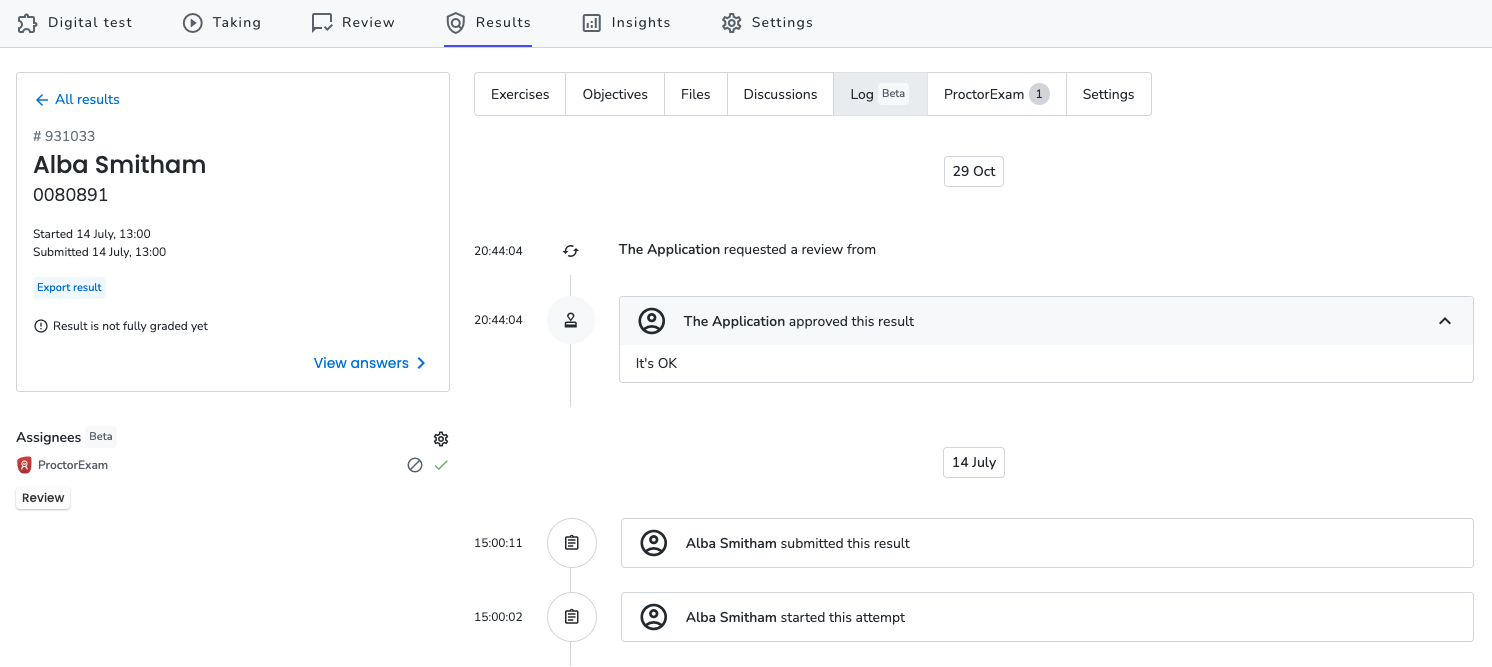Click the Alba Smitham started this attempt entry
The image size is (1492, 667).
(1047, 617)
